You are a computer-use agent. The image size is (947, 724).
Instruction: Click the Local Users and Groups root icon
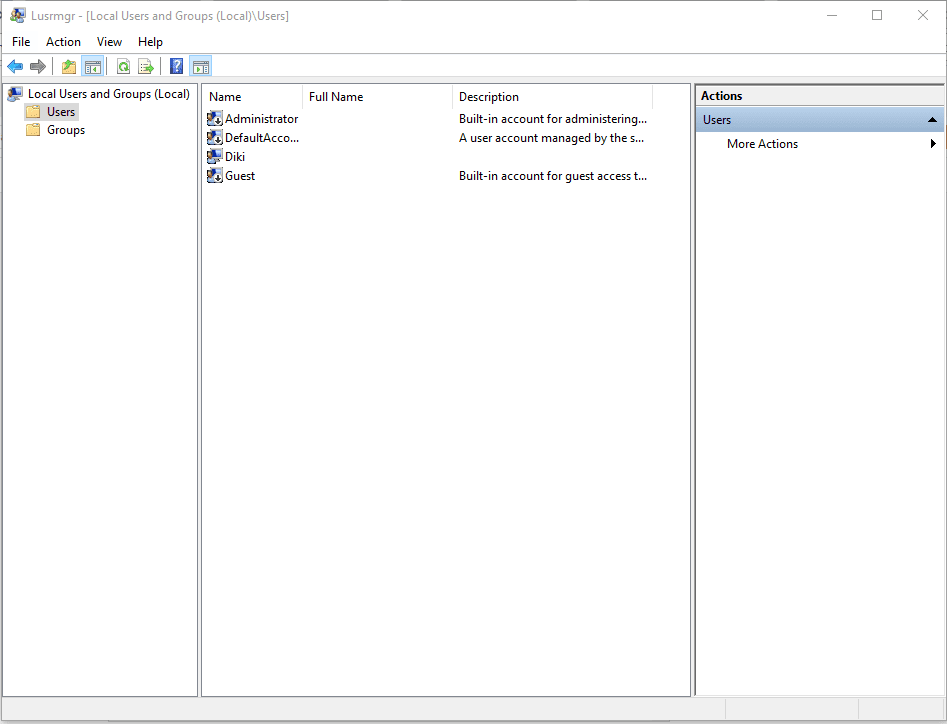[15, 94]
